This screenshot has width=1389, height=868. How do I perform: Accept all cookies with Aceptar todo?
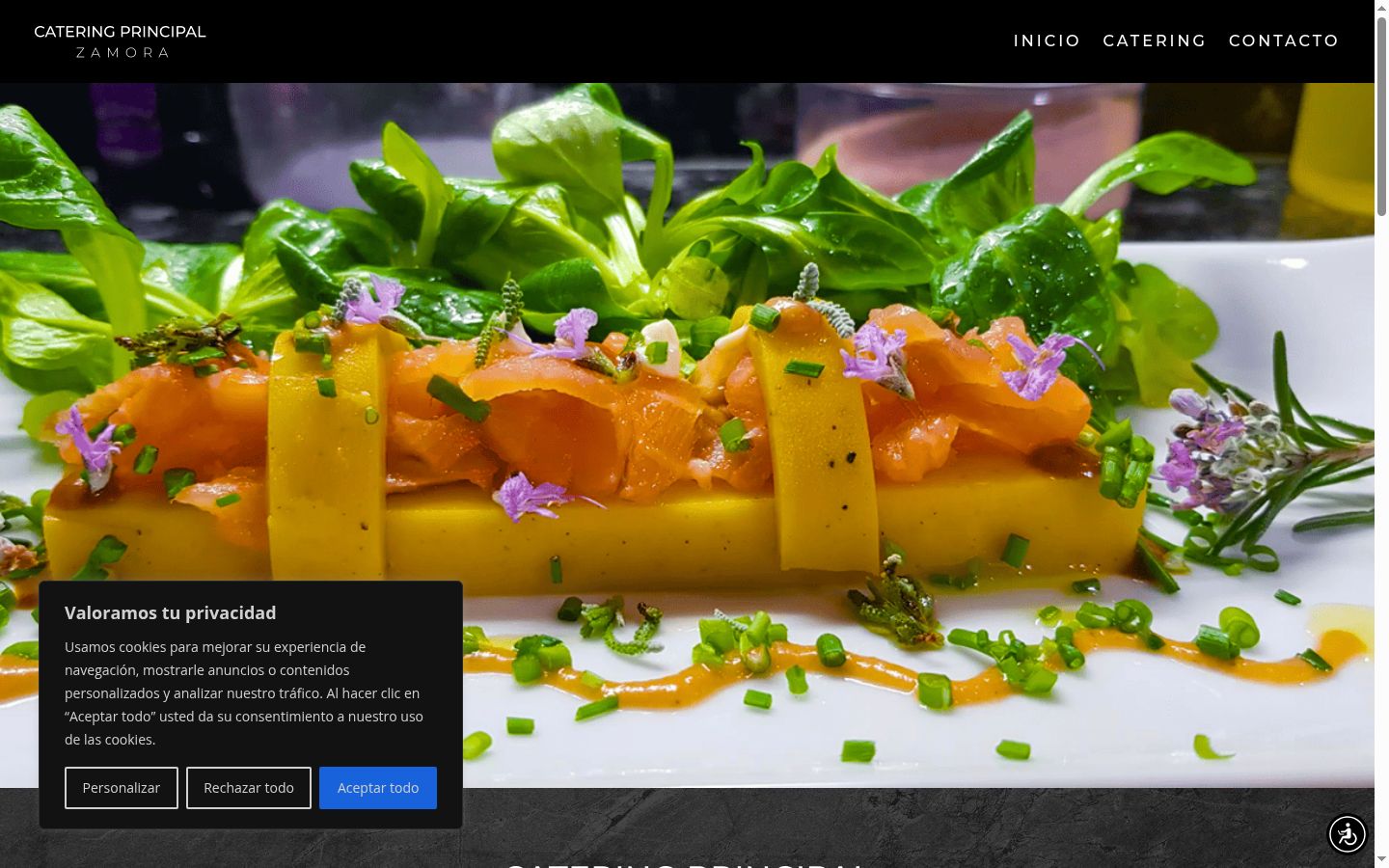click(378, 788)
